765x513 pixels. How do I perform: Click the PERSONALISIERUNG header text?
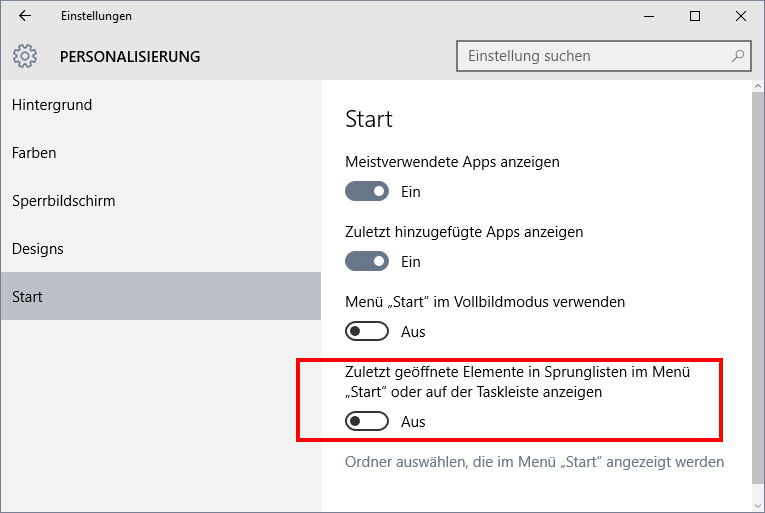point(130,57)
